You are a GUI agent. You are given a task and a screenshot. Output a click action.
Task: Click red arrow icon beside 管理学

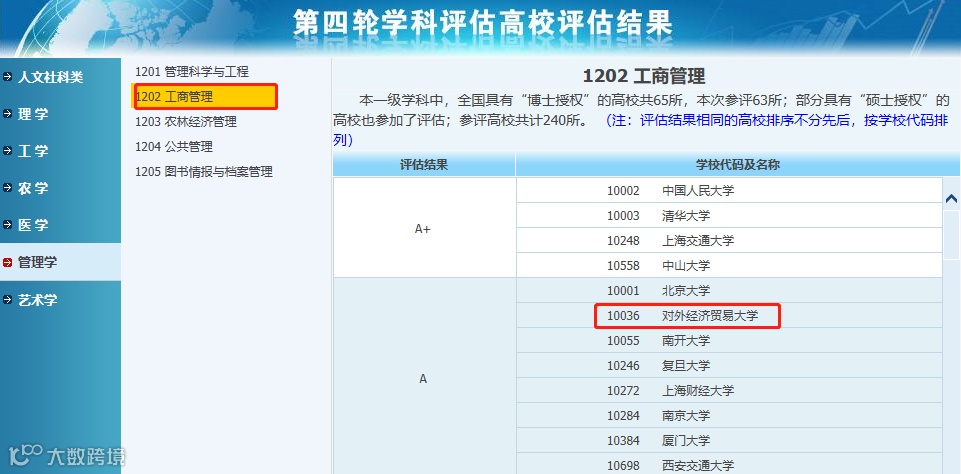7,262
